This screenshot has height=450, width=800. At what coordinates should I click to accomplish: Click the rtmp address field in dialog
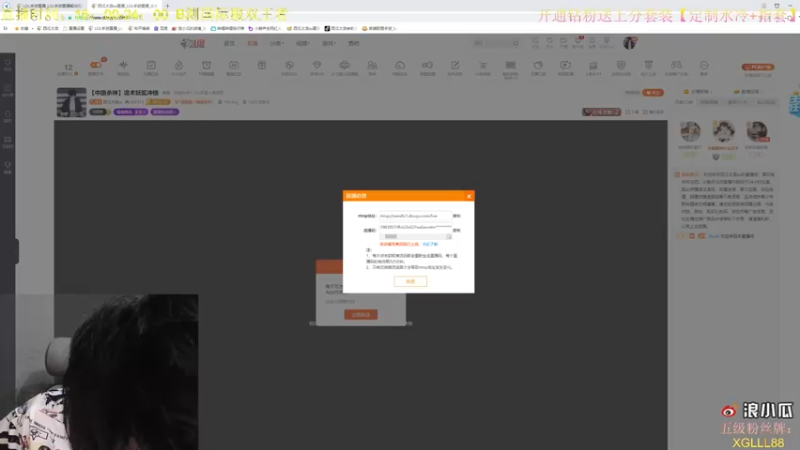point(415,216)
